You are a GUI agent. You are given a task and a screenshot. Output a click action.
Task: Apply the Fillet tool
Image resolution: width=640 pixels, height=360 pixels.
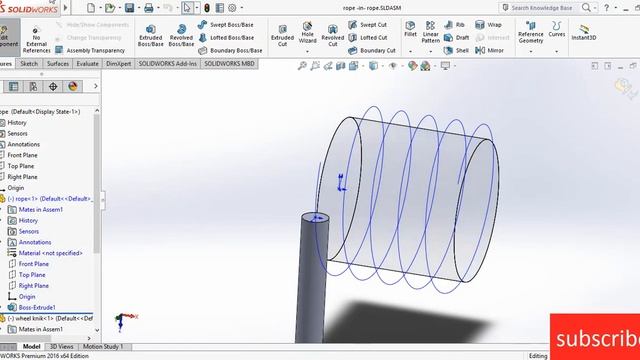tap(410, 29)
